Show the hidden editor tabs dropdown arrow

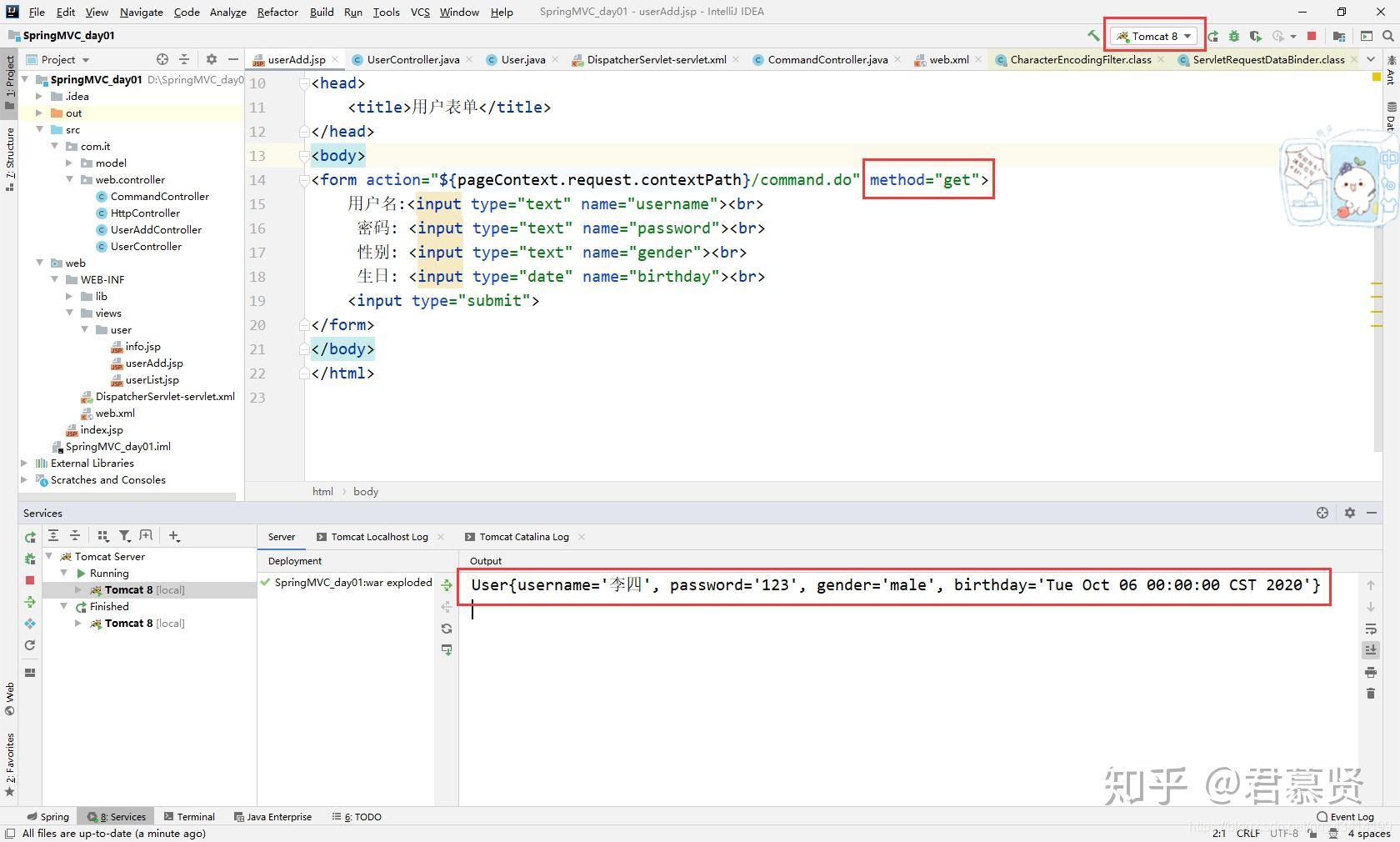(x=1371, y=59)
